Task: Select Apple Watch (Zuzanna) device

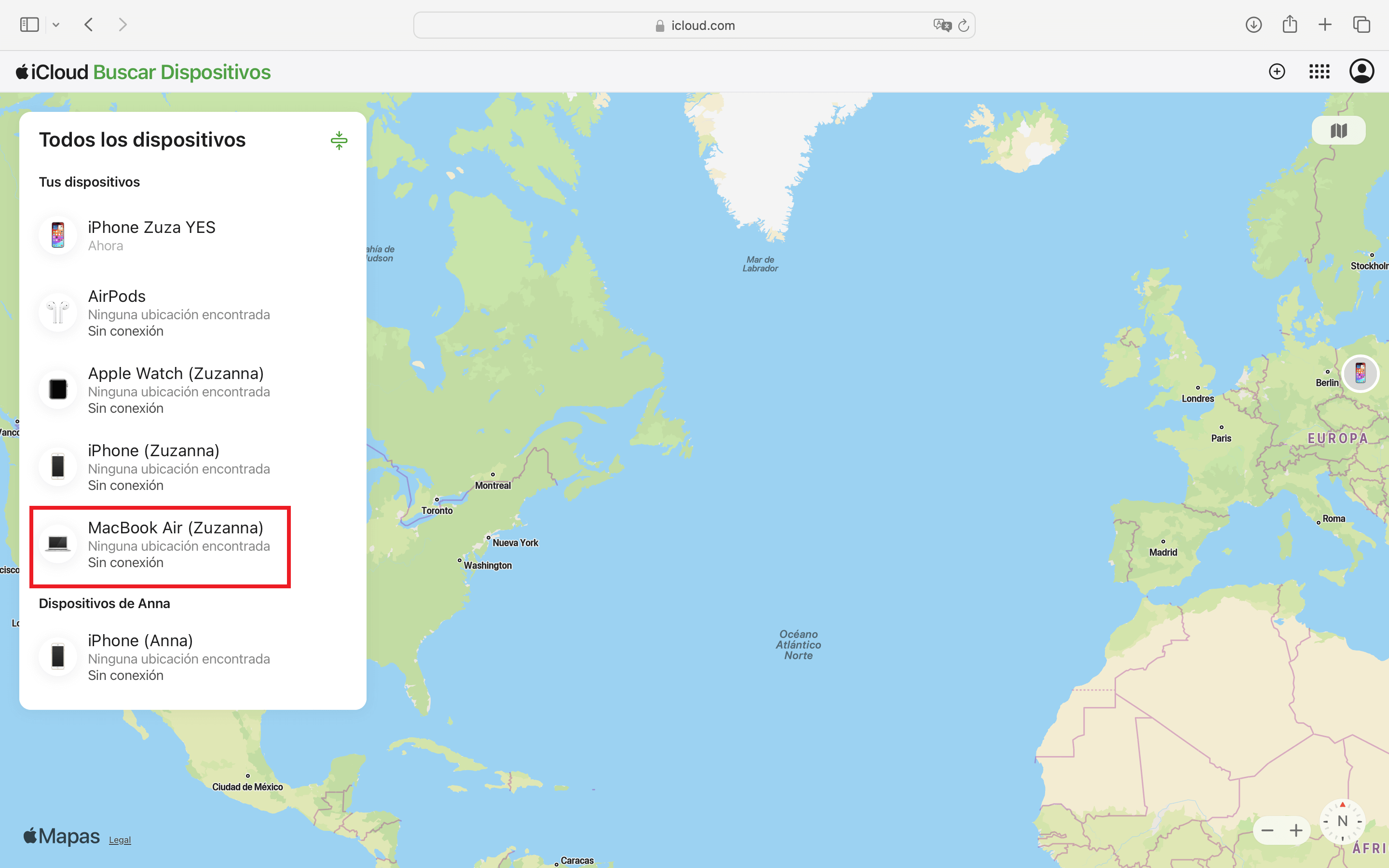Action: pyautogui.click(x=193, y=390)
